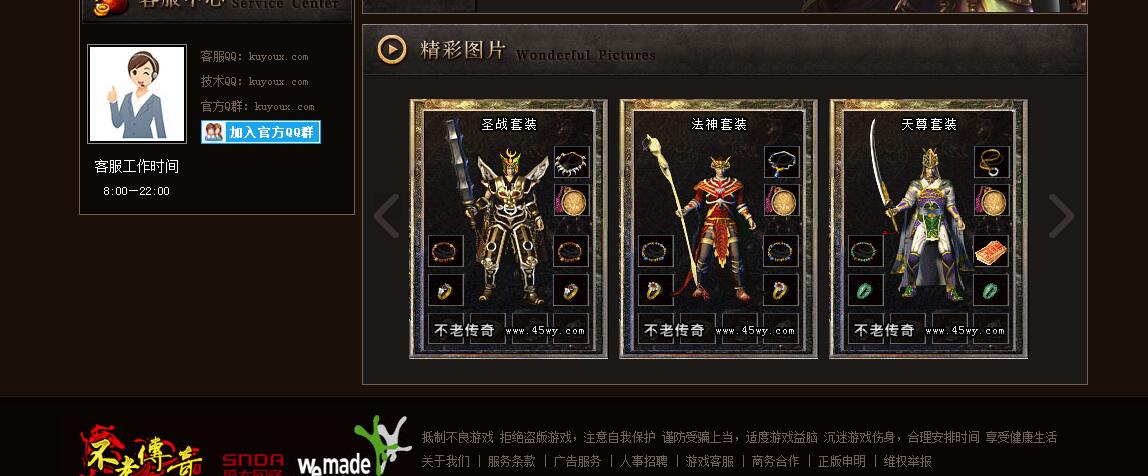The image size is (1148, 476).
Task: Open the 圣战套装 picture
Action: coord(509,228)
